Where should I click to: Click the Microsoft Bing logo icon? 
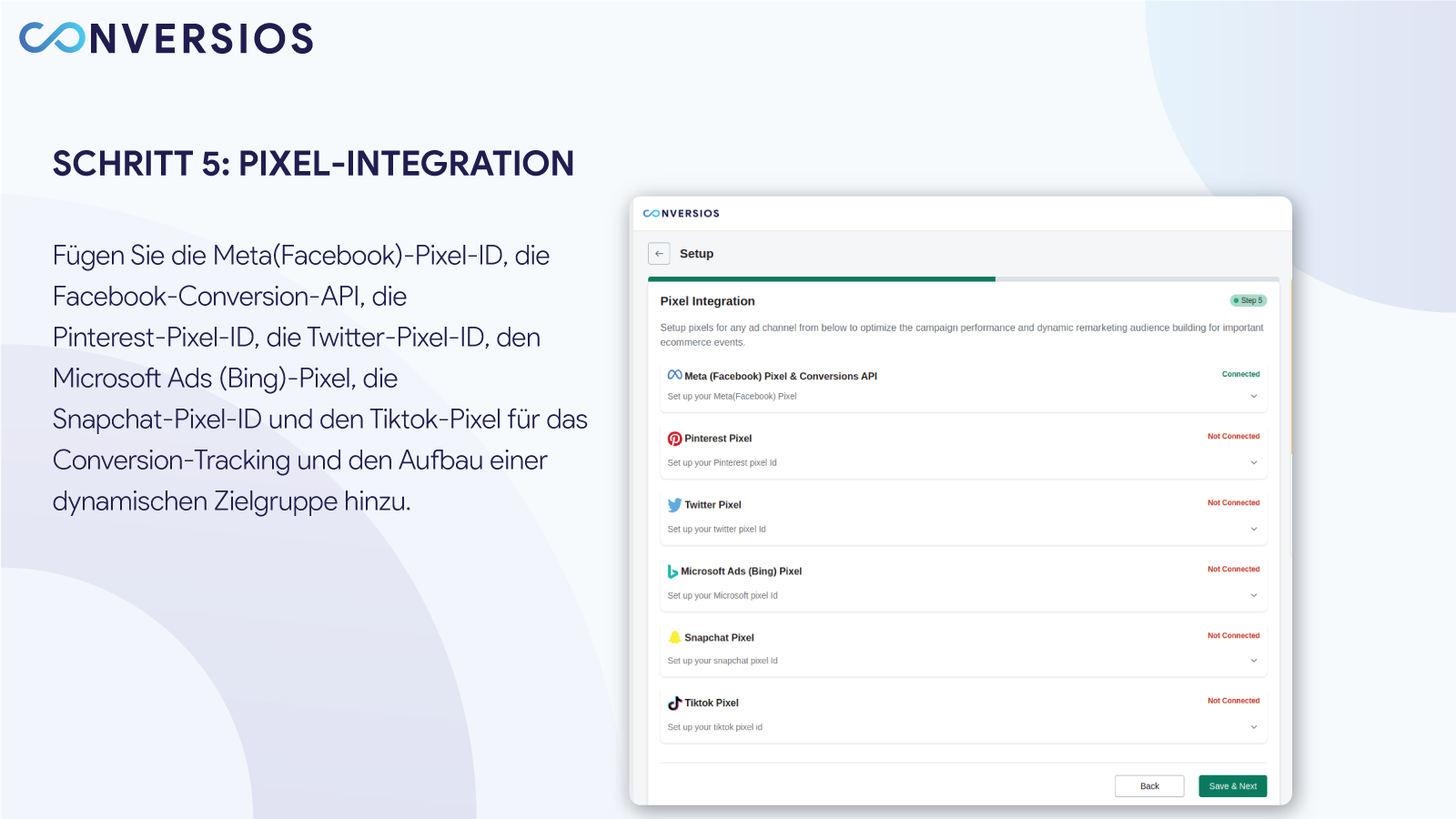click(672, 571)
